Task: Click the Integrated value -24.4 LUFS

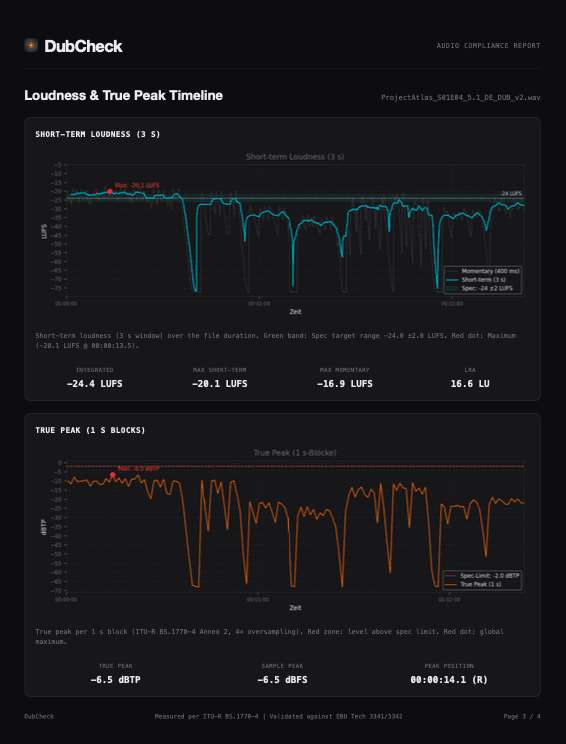Action: tap(94, 384)
